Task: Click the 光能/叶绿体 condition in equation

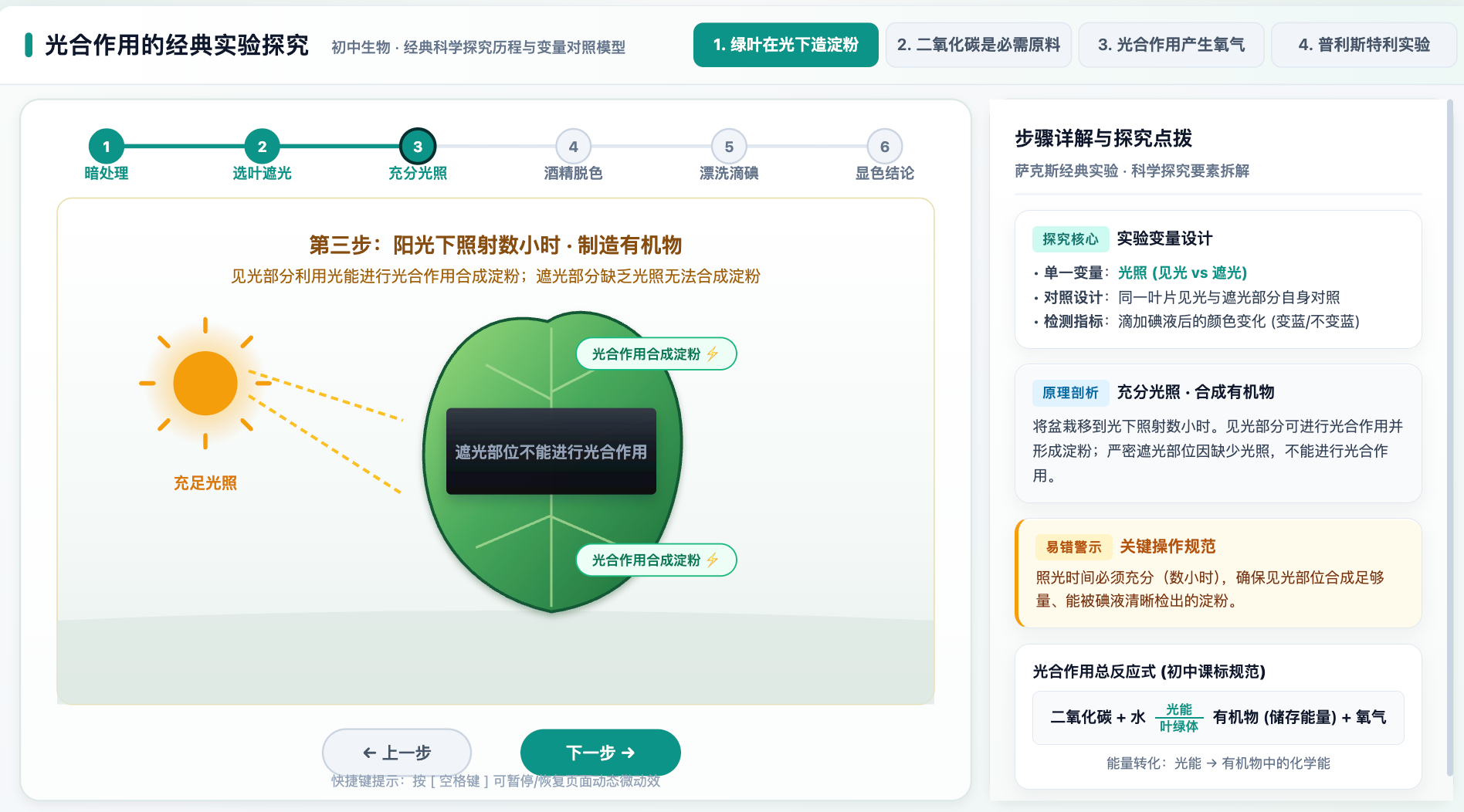Action: click(1179, 718)
